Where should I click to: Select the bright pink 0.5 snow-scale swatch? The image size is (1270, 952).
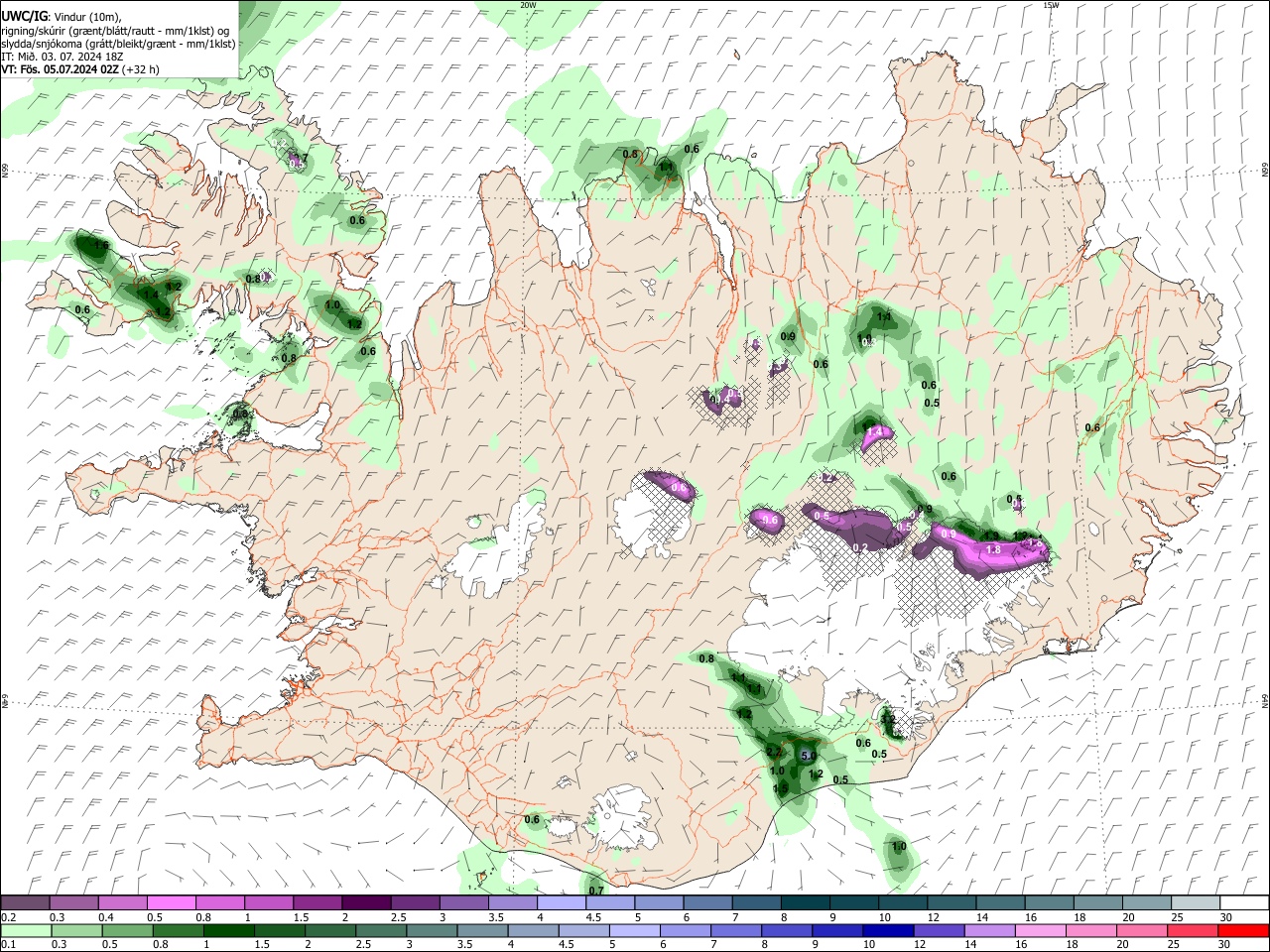click(171, 903)
